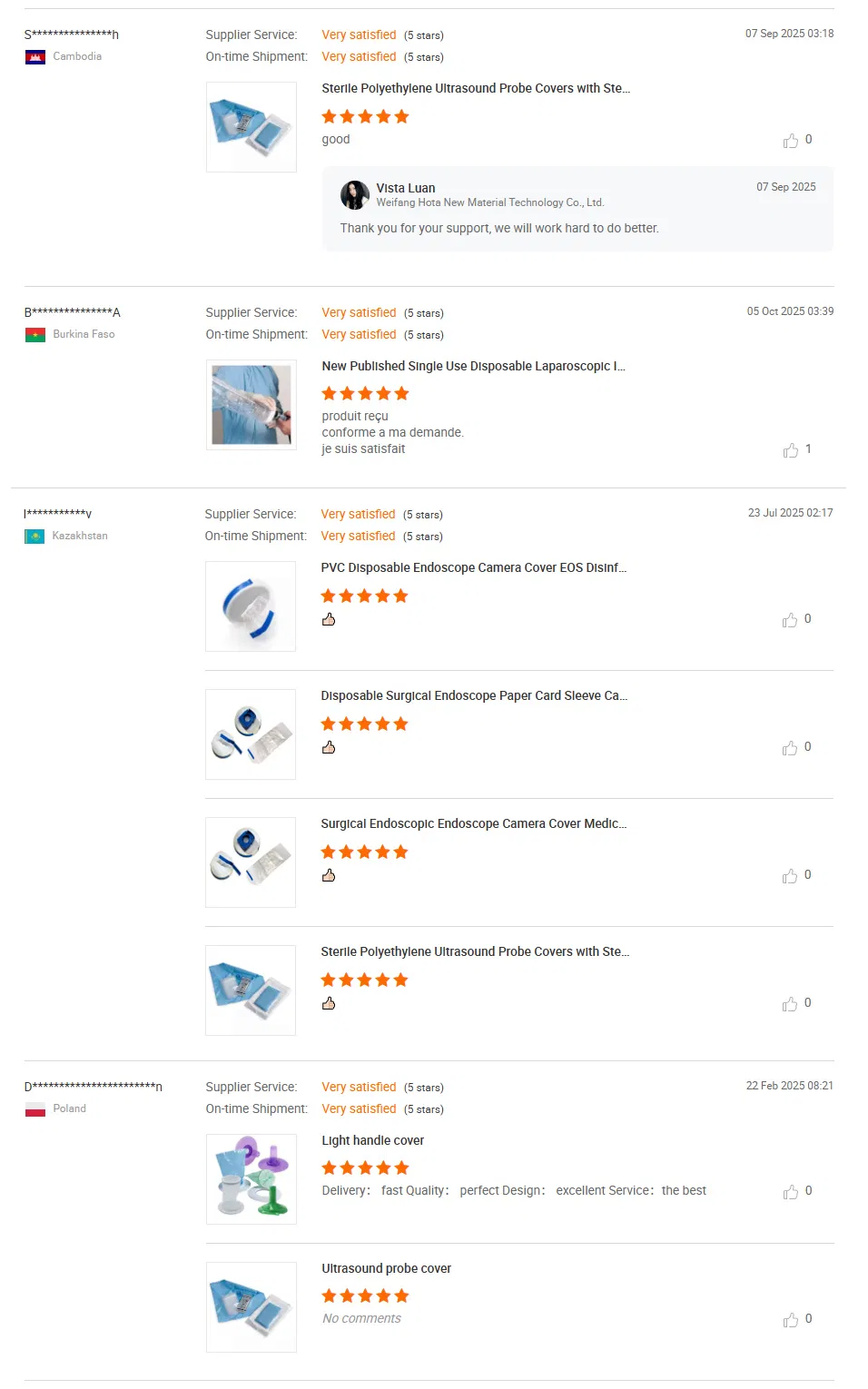Like the PVC Disposable Endoscope Camera Cover review
This screenshot has height=1389, width=868.
click(x=790, y=620)
